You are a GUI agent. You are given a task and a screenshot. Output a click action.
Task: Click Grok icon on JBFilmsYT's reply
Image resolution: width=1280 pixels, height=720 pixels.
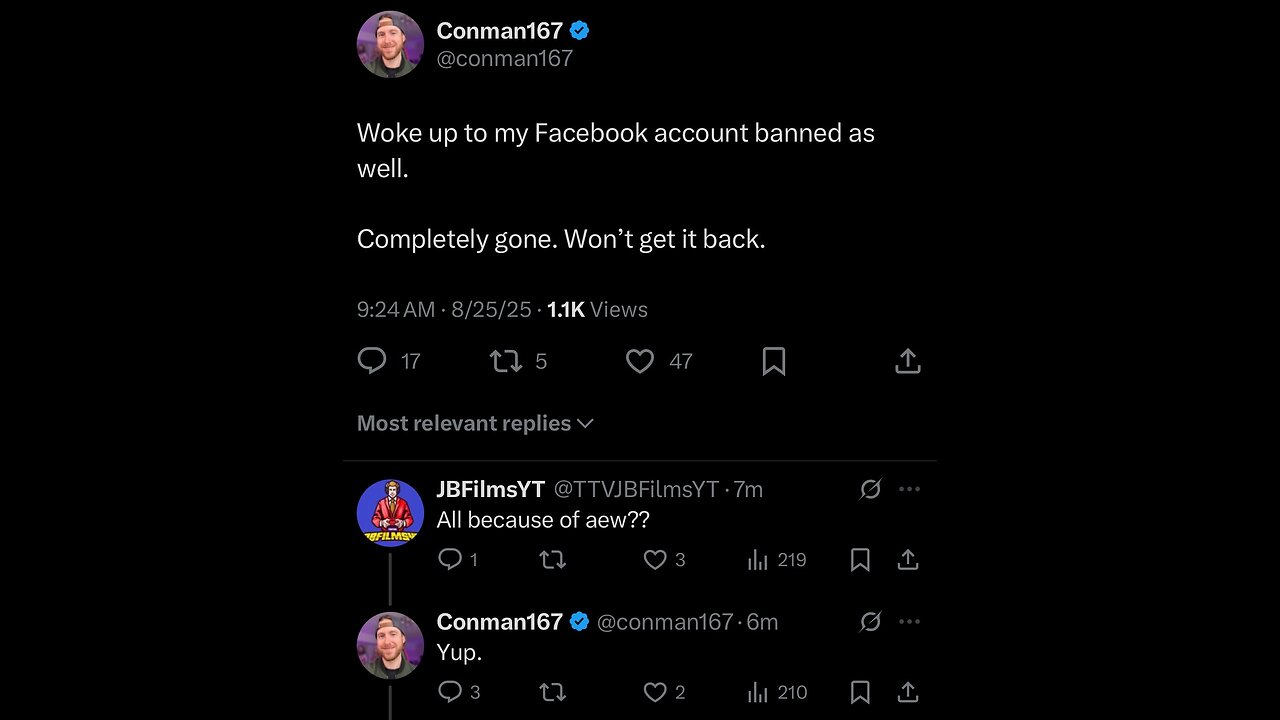(x=870, y=489)
